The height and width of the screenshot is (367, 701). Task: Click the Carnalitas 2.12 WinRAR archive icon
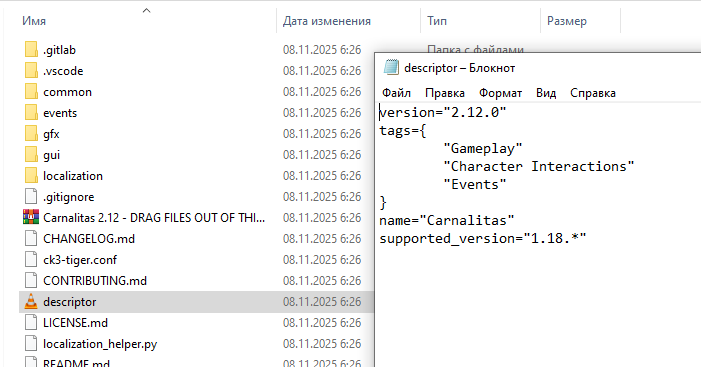[x=31, y=217]
